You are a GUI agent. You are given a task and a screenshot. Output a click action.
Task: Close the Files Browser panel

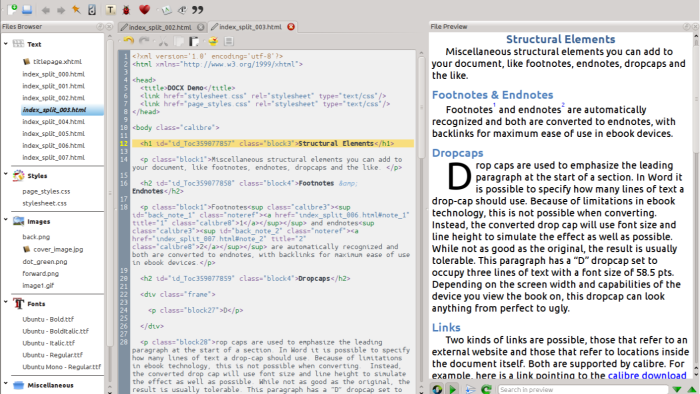(x=108, y=27)
